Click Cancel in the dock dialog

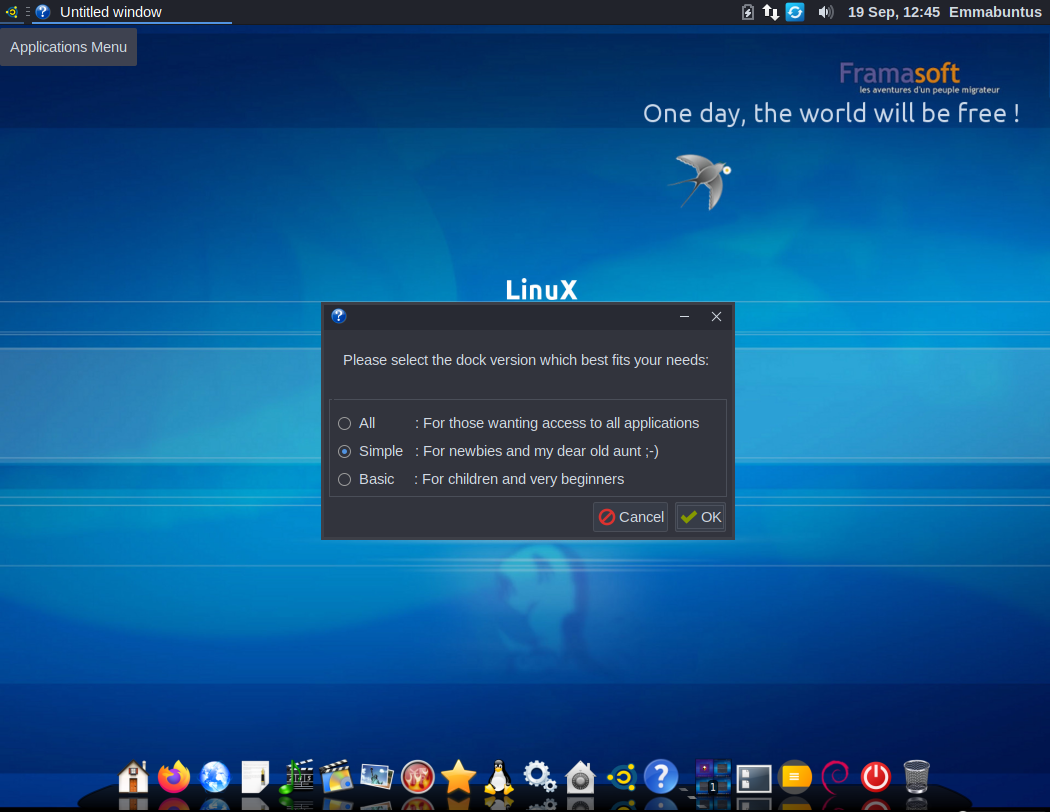(x=631, y=517)
